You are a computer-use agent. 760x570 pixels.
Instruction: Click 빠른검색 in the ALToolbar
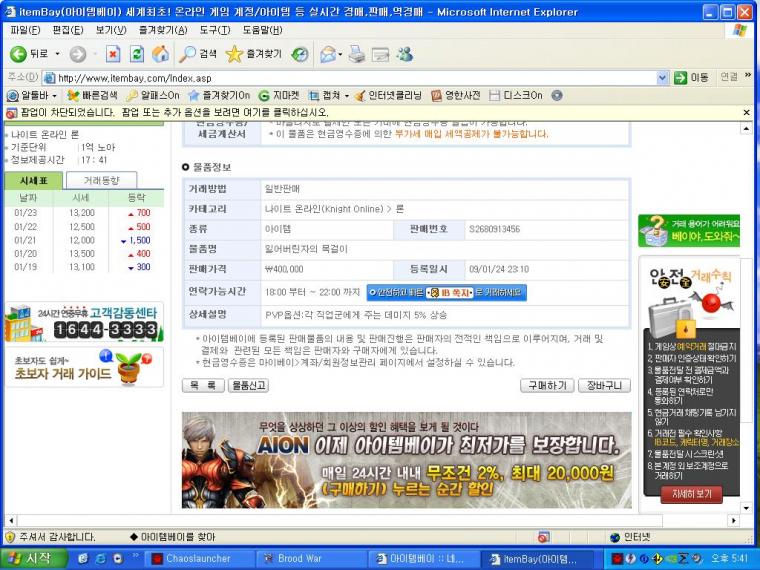coord(93,95)
